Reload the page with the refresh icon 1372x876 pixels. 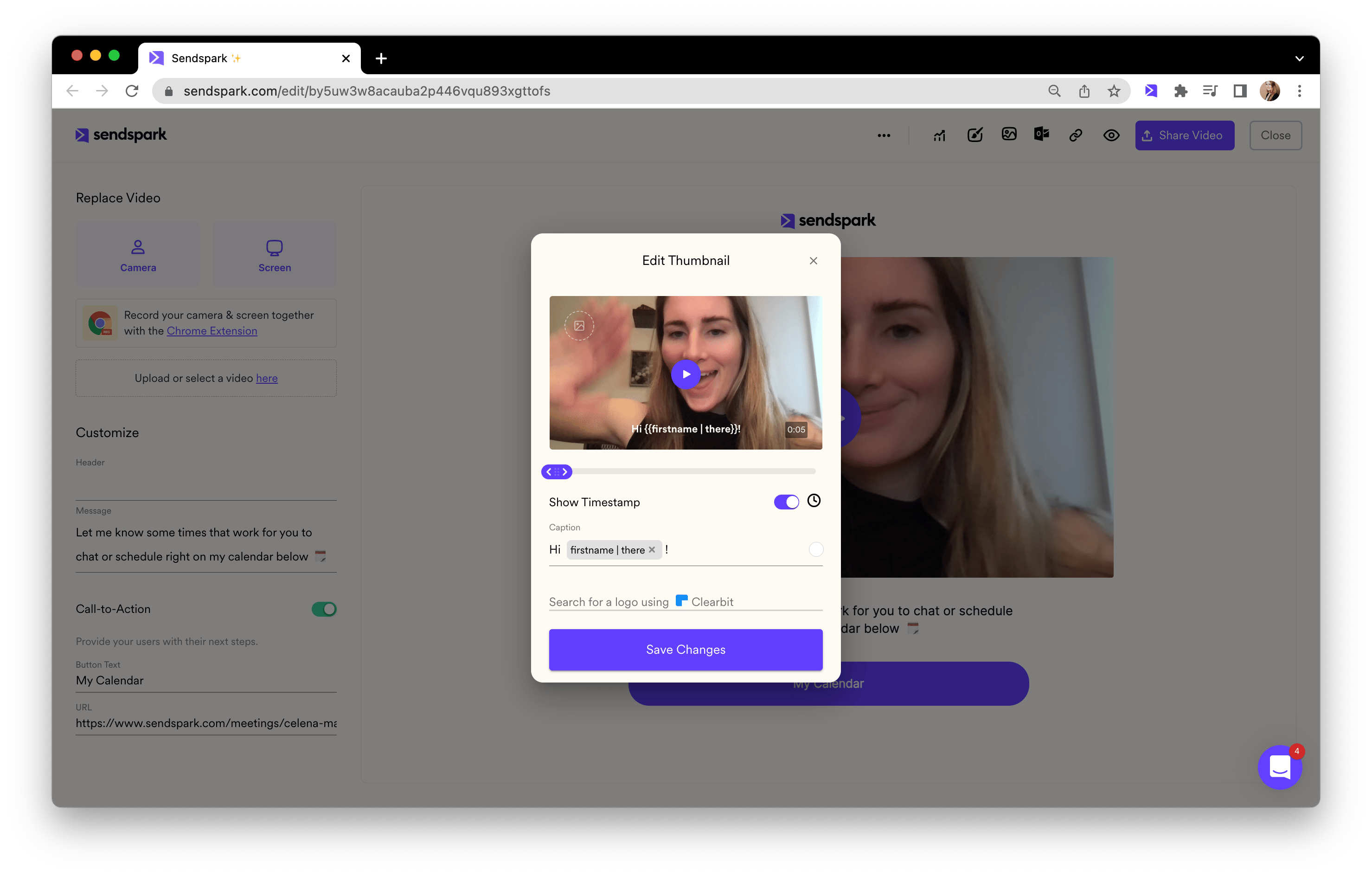[132, 91]
